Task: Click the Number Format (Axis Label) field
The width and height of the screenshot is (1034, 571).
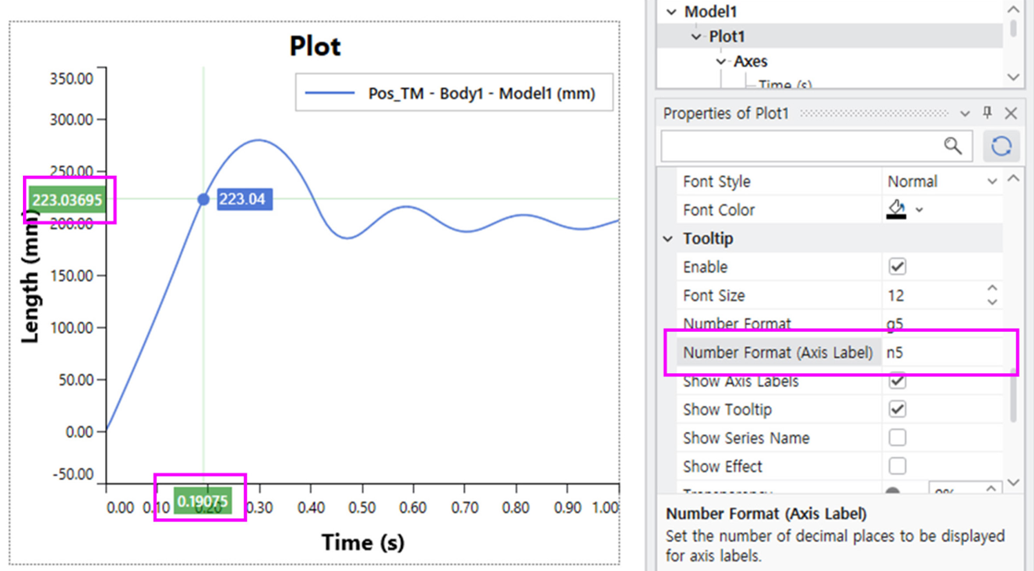Action: [945, 352]
